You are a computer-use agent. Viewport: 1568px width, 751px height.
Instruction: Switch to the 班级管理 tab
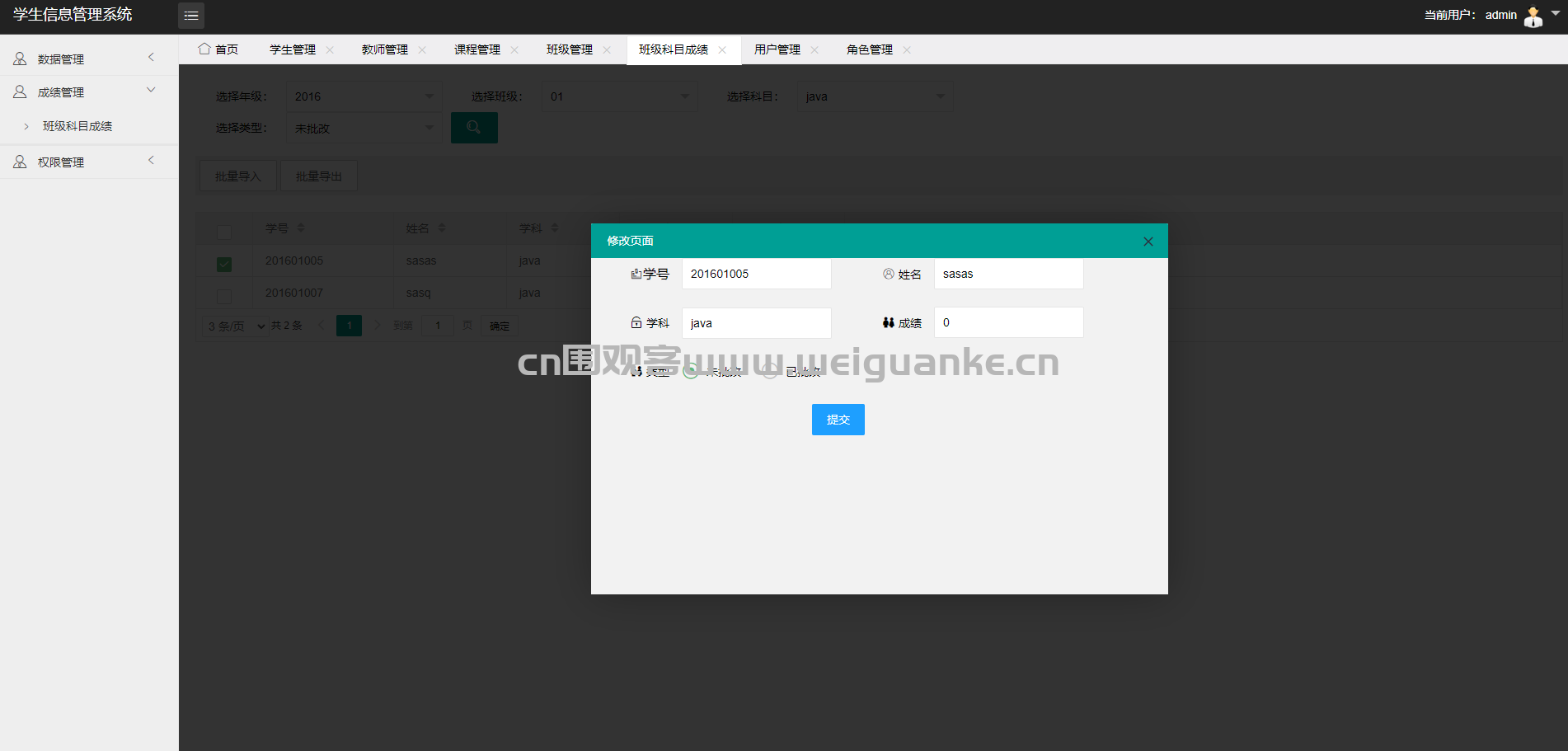pyautogui.click(x=570, y=49)
